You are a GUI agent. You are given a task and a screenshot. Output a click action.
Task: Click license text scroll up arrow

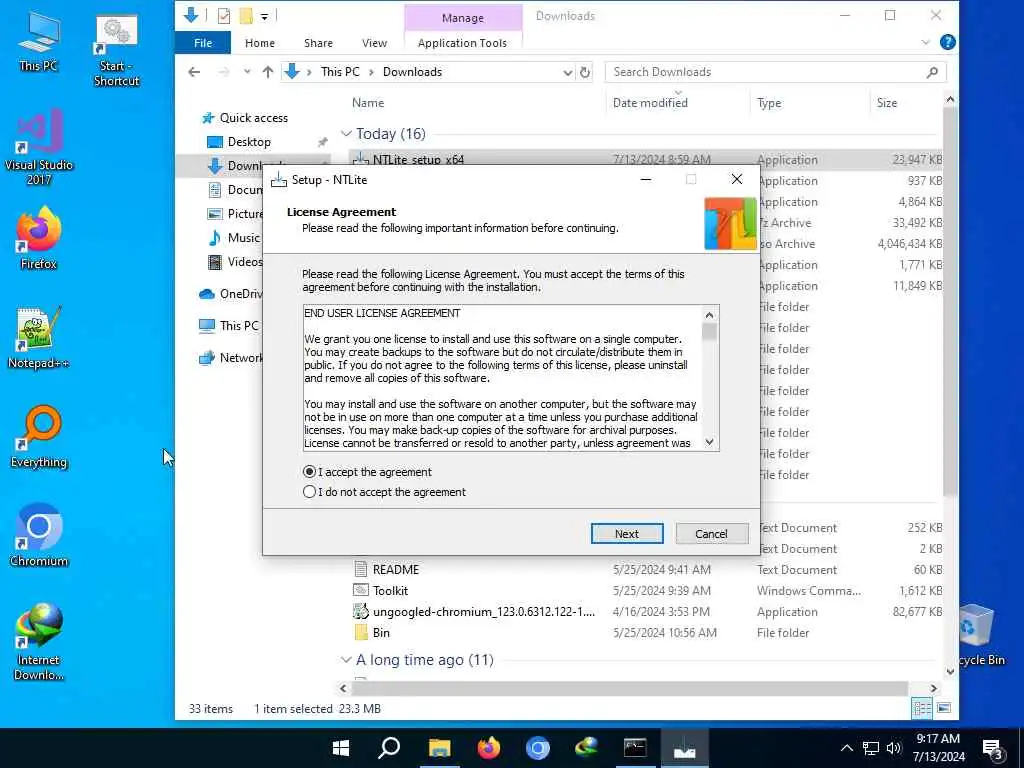[709, 315]
